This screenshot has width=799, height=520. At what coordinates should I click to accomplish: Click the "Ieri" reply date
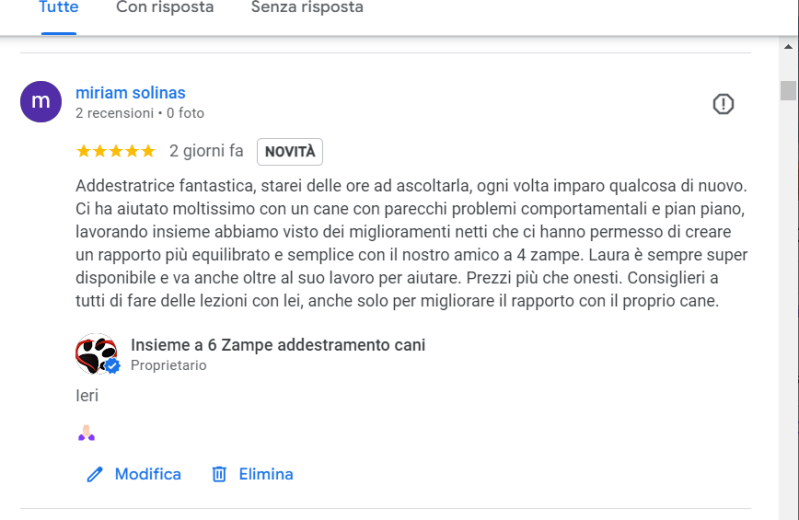87,395
